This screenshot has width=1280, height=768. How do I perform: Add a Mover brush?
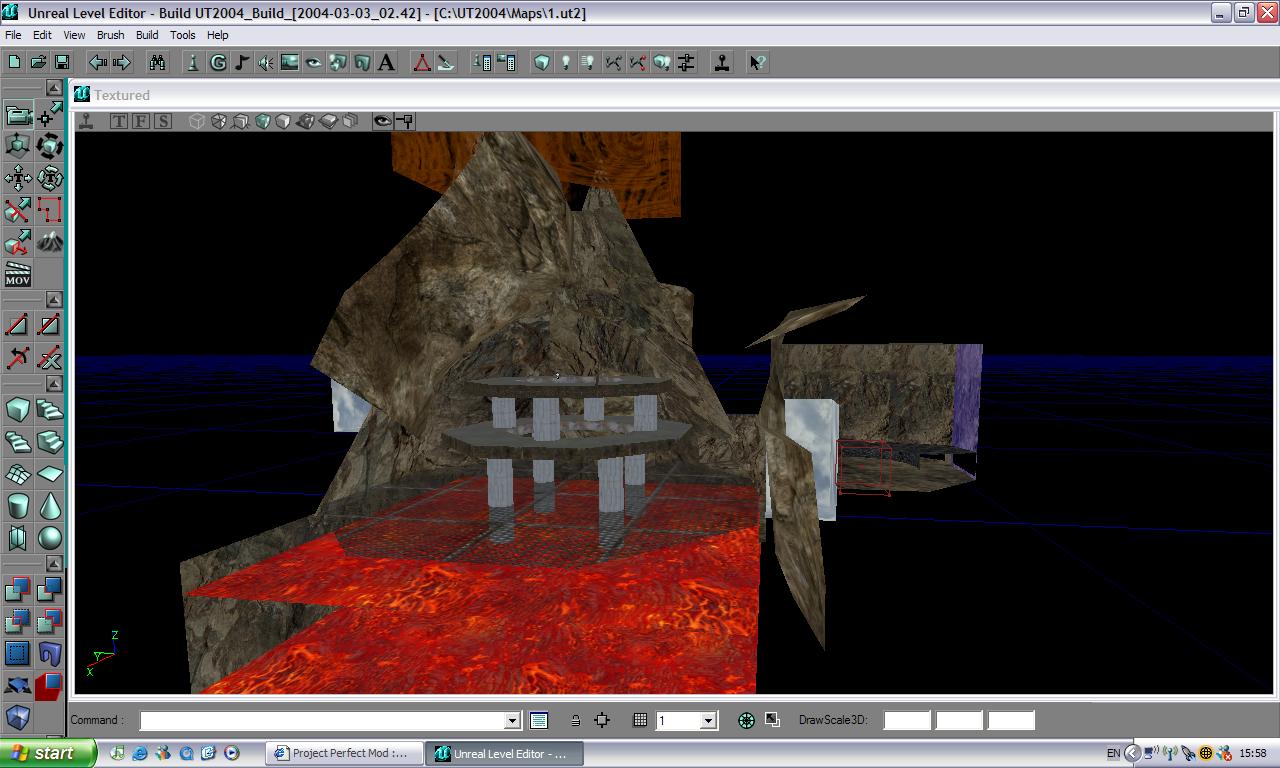point(18,686)
